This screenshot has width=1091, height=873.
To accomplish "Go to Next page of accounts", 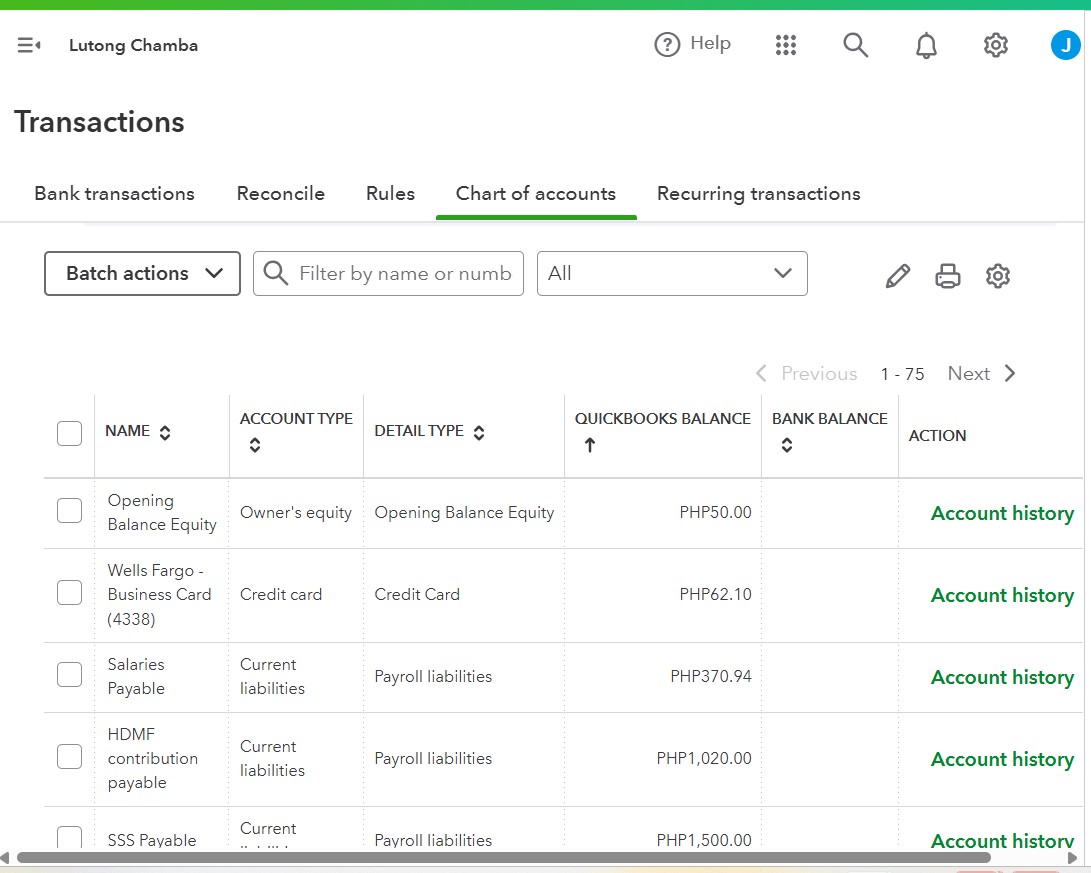I will point(969,374).
